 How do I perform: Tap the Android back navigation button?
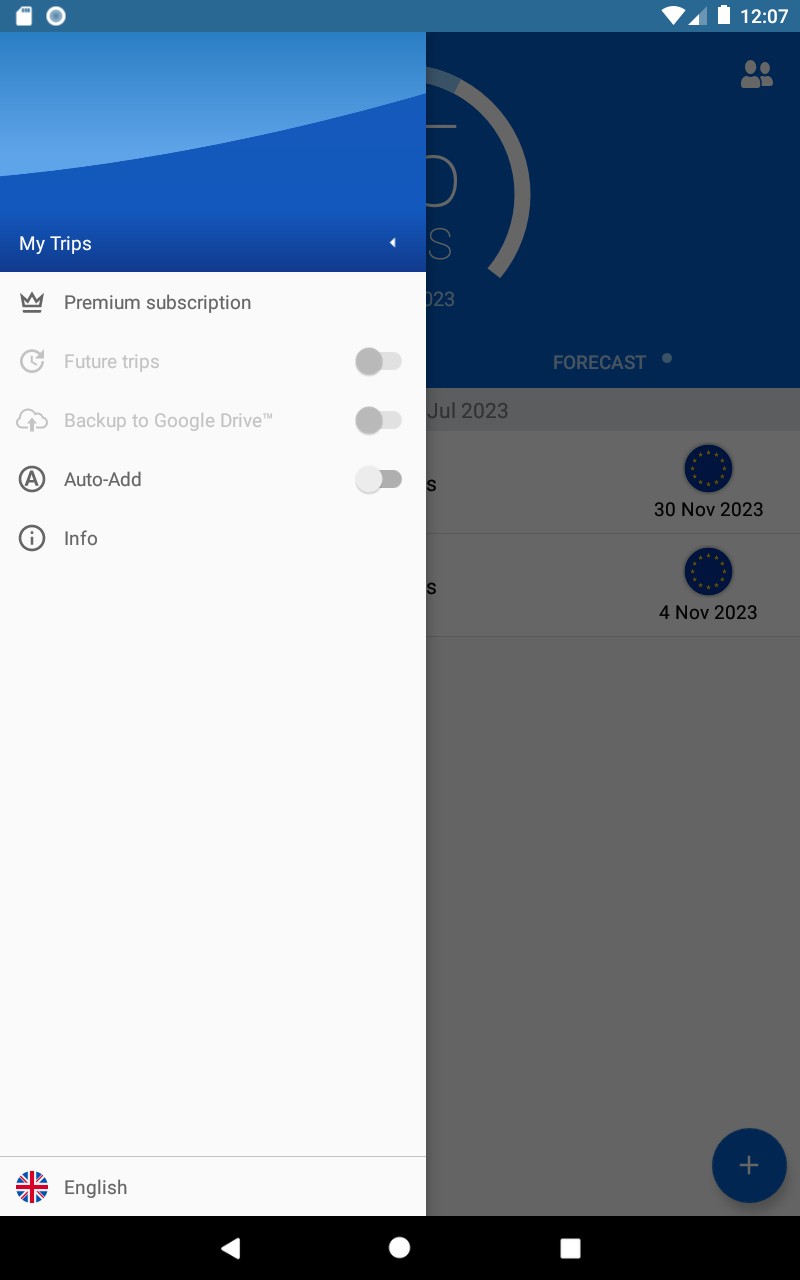pyautogui.click(x=231, y=1247)
